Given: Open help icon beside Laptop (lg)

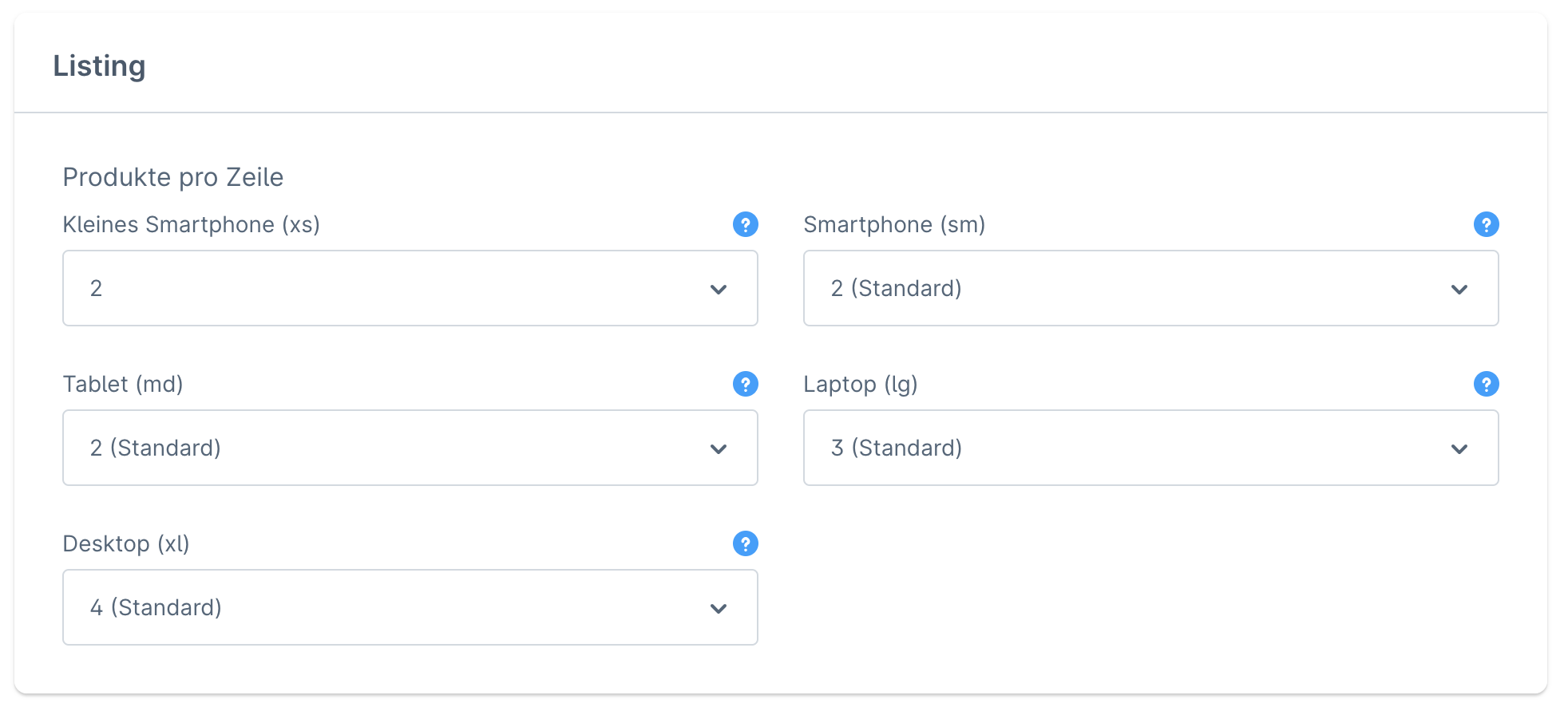Looking at the screenshot, I should (x=1486, y=384).
